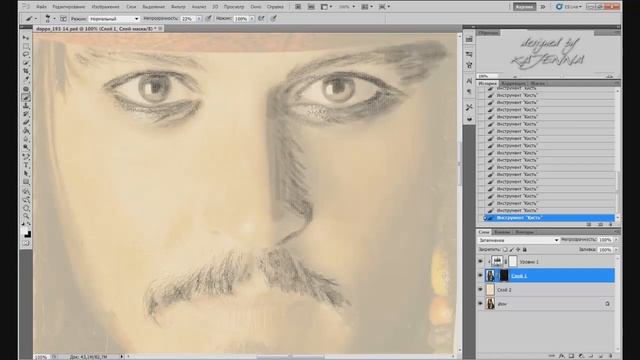Open the brush Режим blend mode dropdown
Screen dimensions: 640x360
pos(114,19)
